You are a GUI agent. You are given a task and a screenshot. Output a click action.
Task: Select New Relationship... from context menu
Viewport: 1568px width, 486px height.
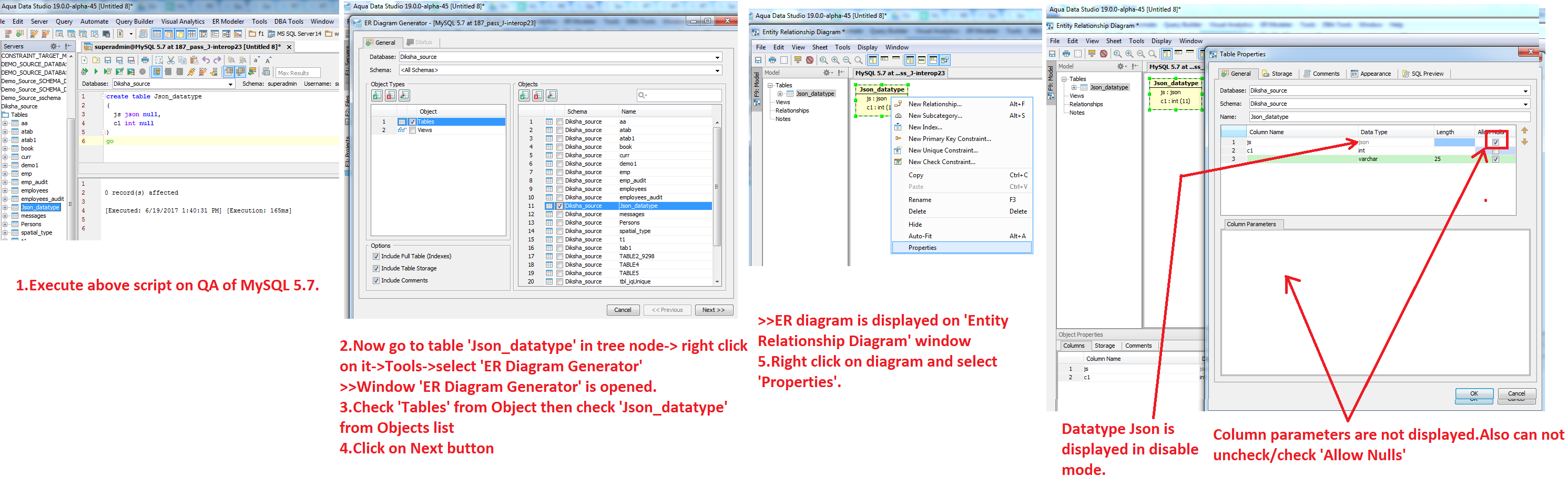[x=962, y=104]
